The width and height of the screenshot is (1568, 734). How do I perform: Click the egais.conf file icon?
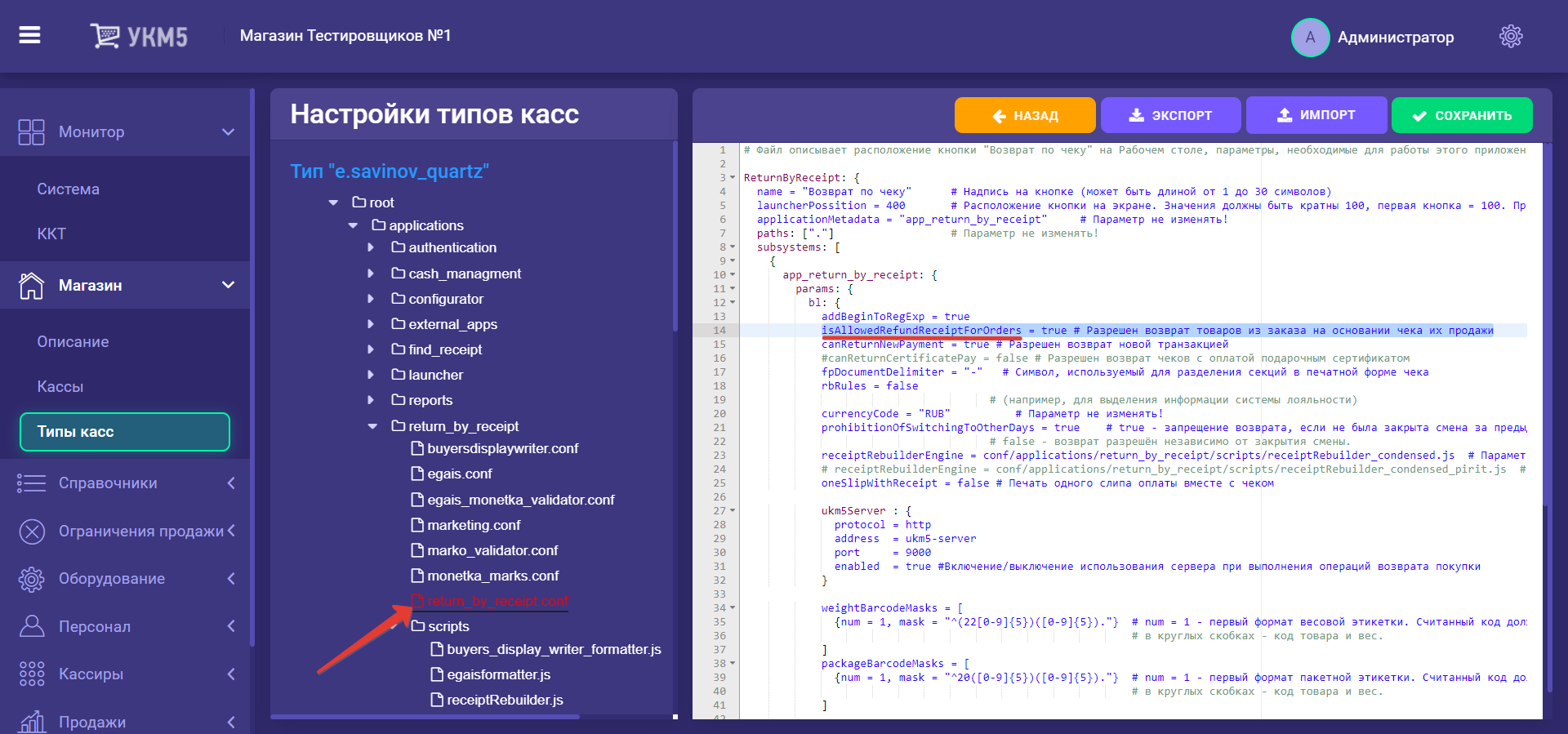point(417,474)
